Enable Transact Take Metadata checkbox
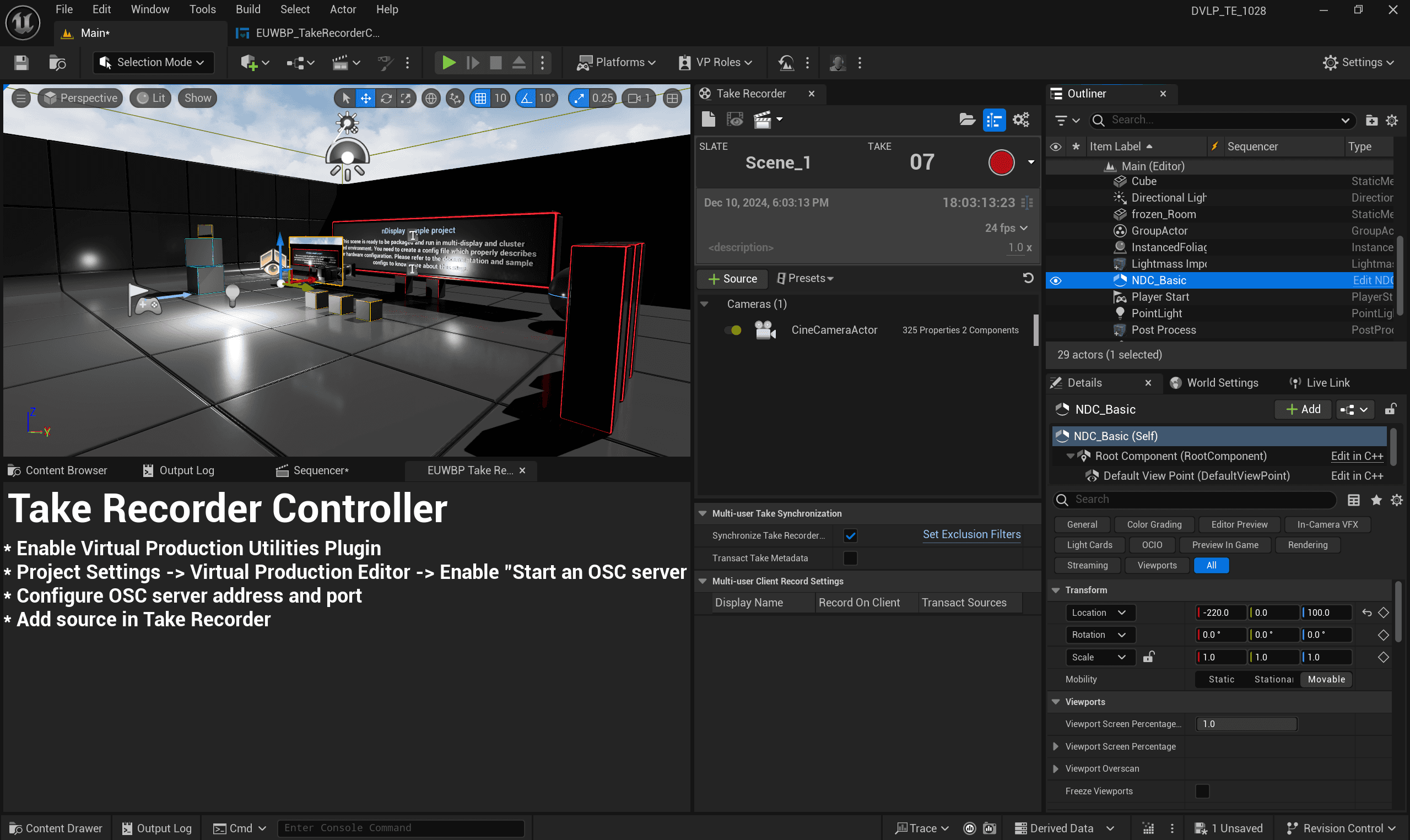Image resolution: width=1410 pixels, height=840 pixels. pyautogui.click(x=850, y=558)
